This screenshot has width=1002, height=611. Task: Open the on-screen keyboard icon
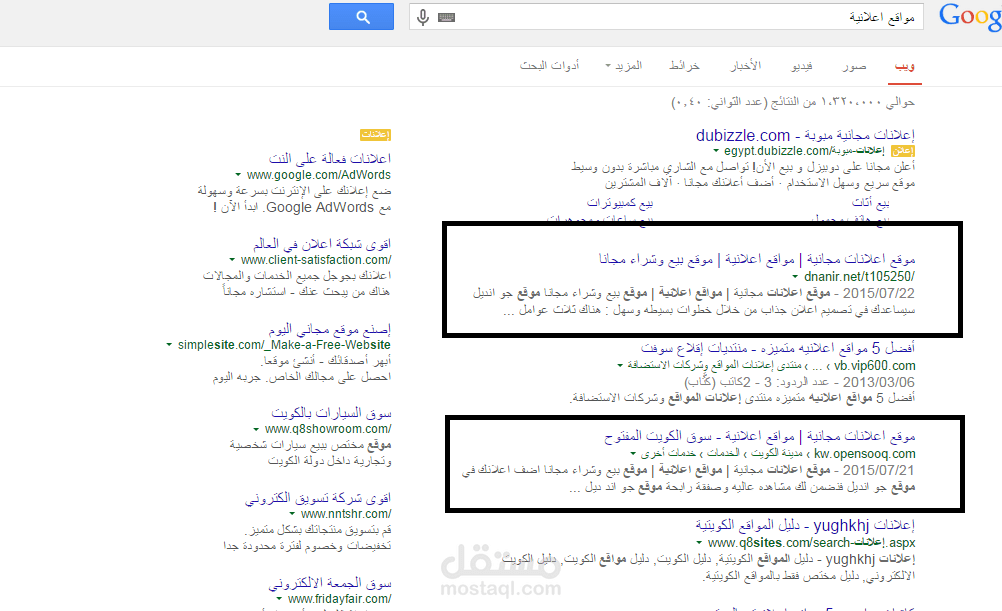pyautogui.click(x=446, y=17)
